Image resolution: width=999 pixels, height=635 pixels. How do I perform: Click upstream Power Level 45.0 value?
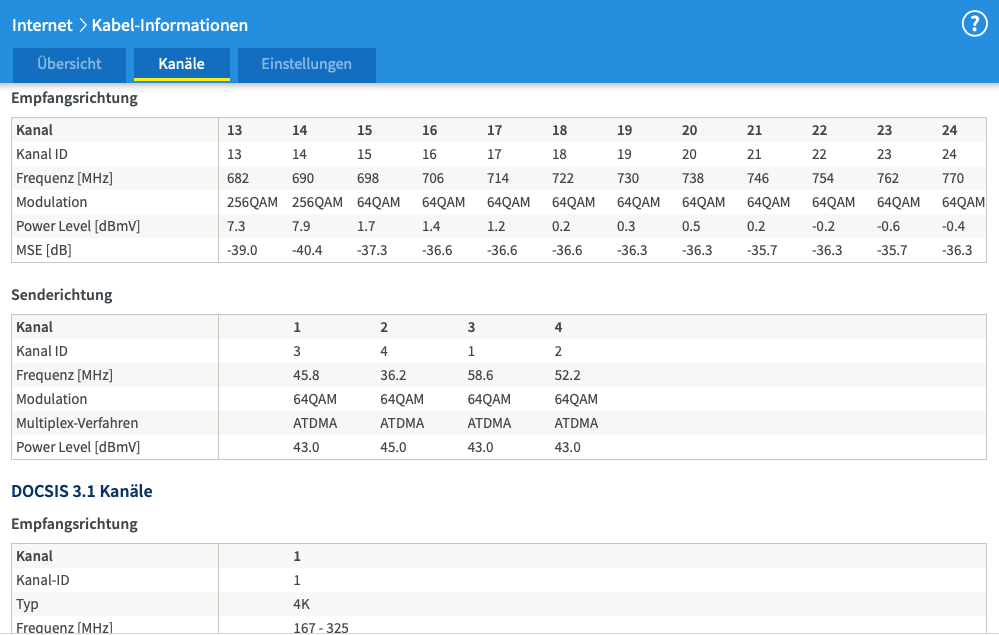tap(393, 447)
